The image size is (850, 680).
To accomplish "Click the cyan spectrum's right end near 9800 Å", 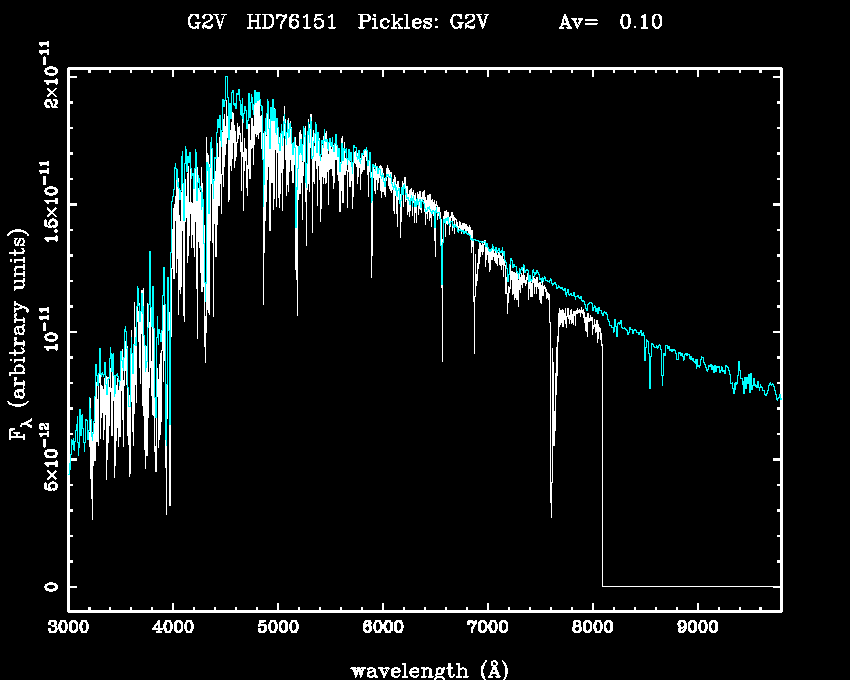I will click(x=778, y=395).
